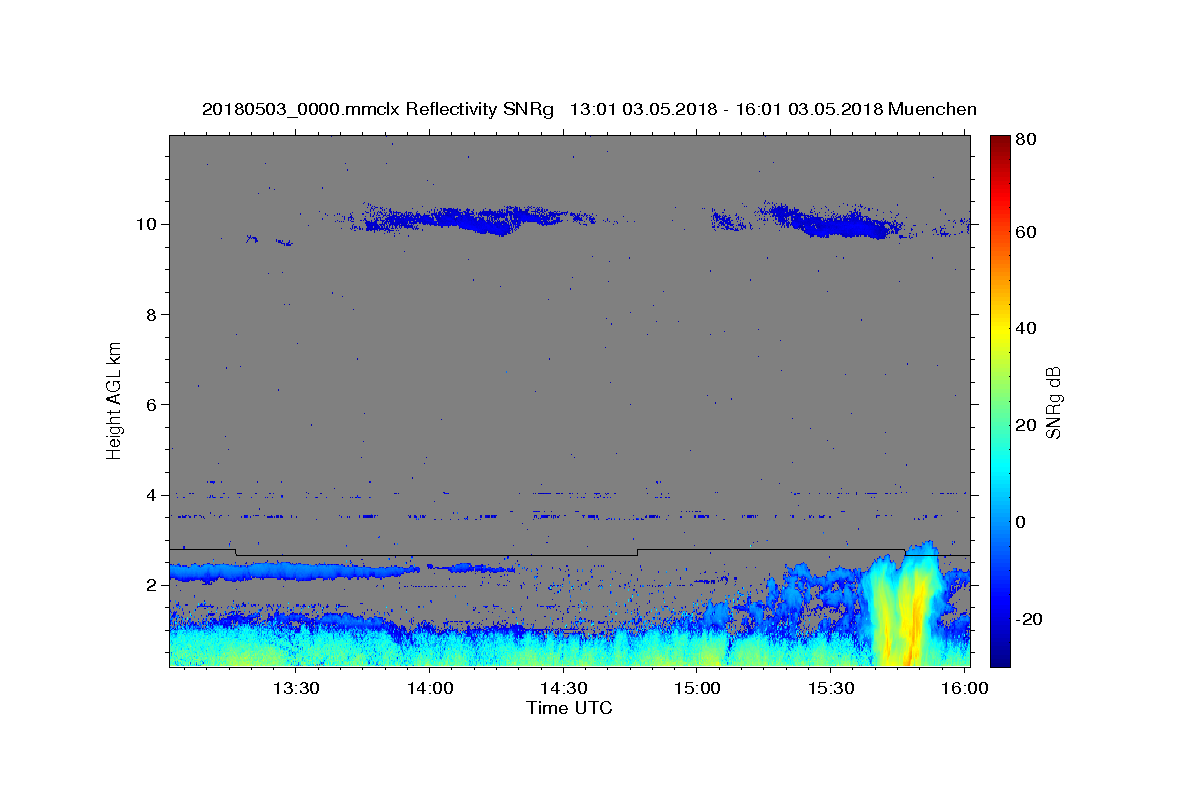Click the 14:00 time tick label
The image size is (1200, 800).
[430, 689]
